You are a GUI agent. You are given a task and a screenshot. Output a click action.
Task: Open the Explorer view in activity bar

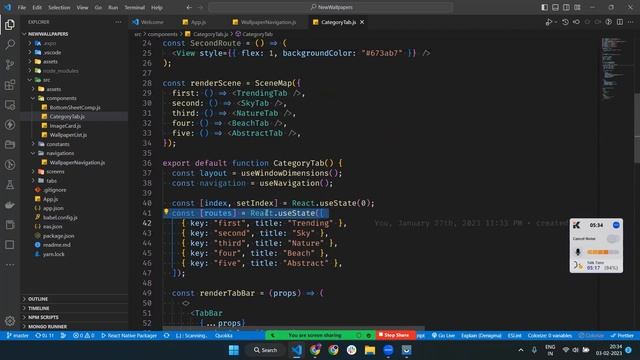point(10,24)
